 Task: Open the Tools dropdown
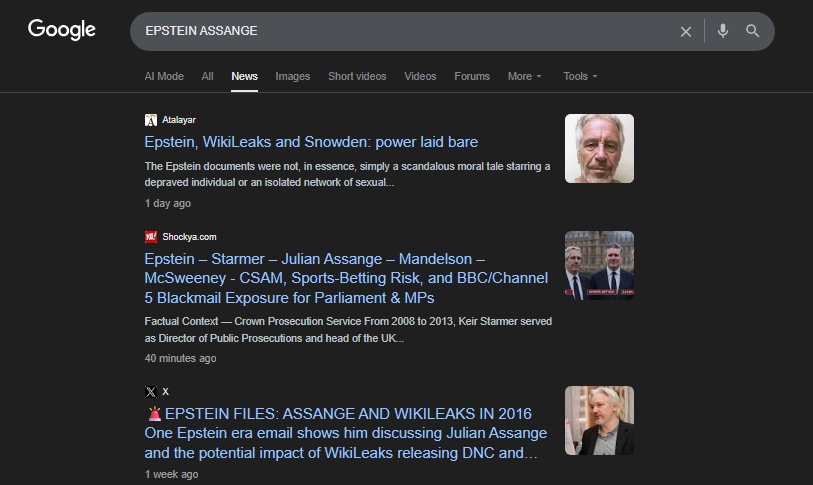pos(580,76)
